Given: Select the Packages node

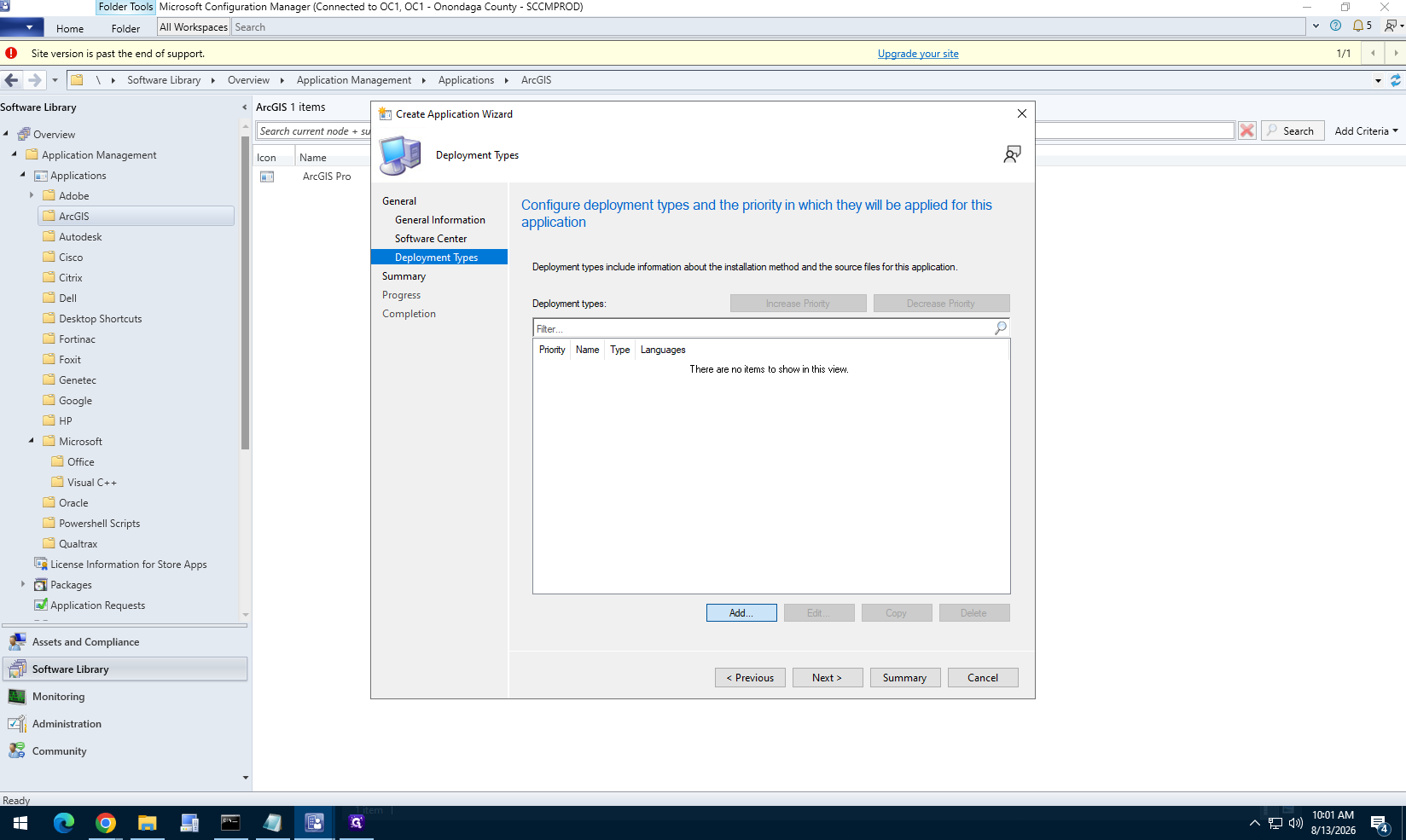Looking at the screenshot, I should [x=71, y=585].
